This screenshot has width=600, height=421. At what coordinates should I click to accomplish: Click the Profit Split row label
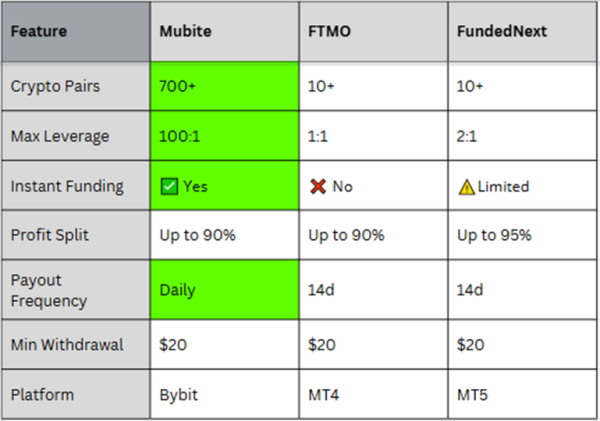(x=76, y=235)
